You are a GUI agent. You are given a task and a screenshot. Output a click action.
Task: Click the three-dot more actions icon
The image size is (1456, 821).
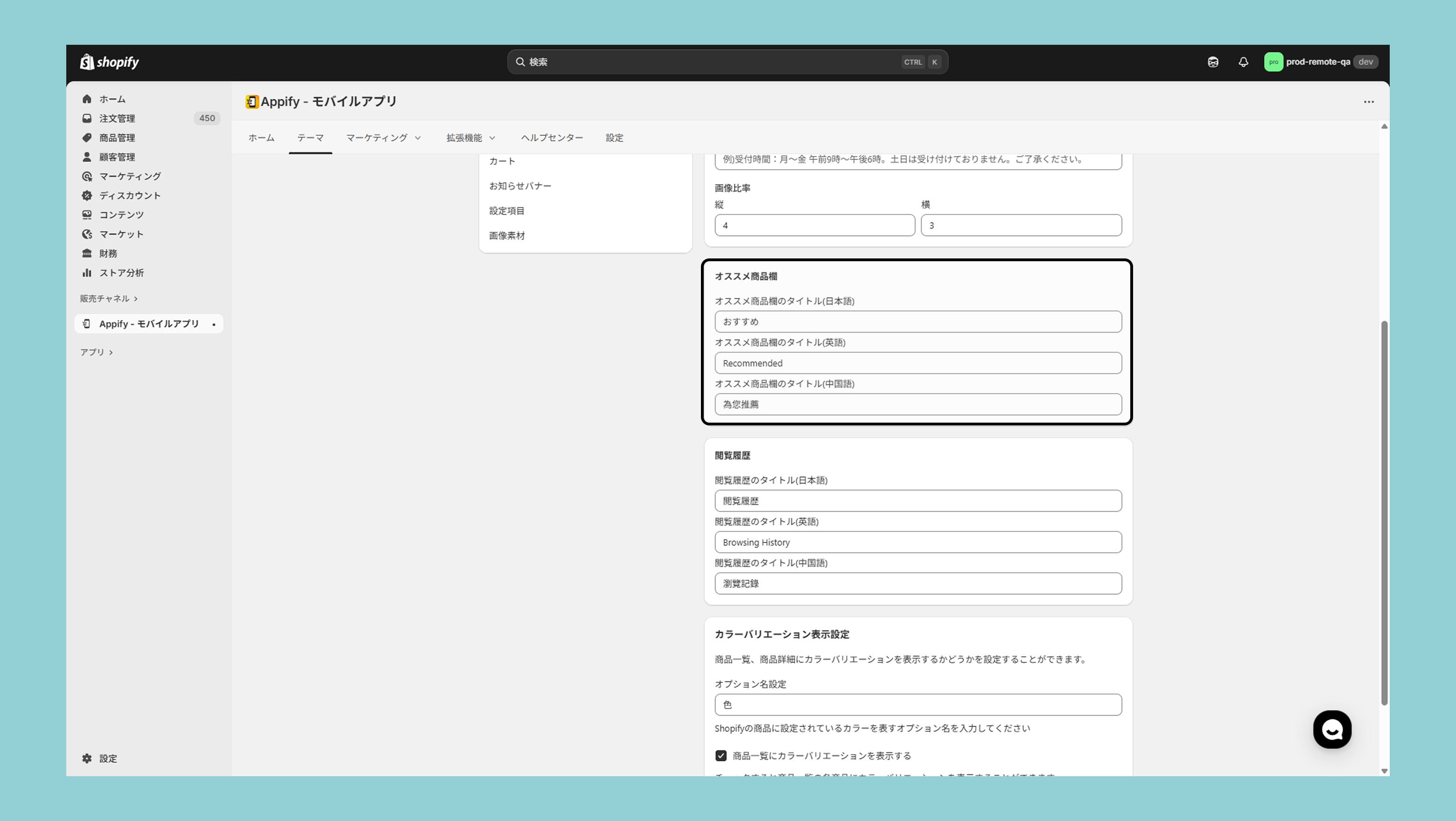coord(1368,102)
